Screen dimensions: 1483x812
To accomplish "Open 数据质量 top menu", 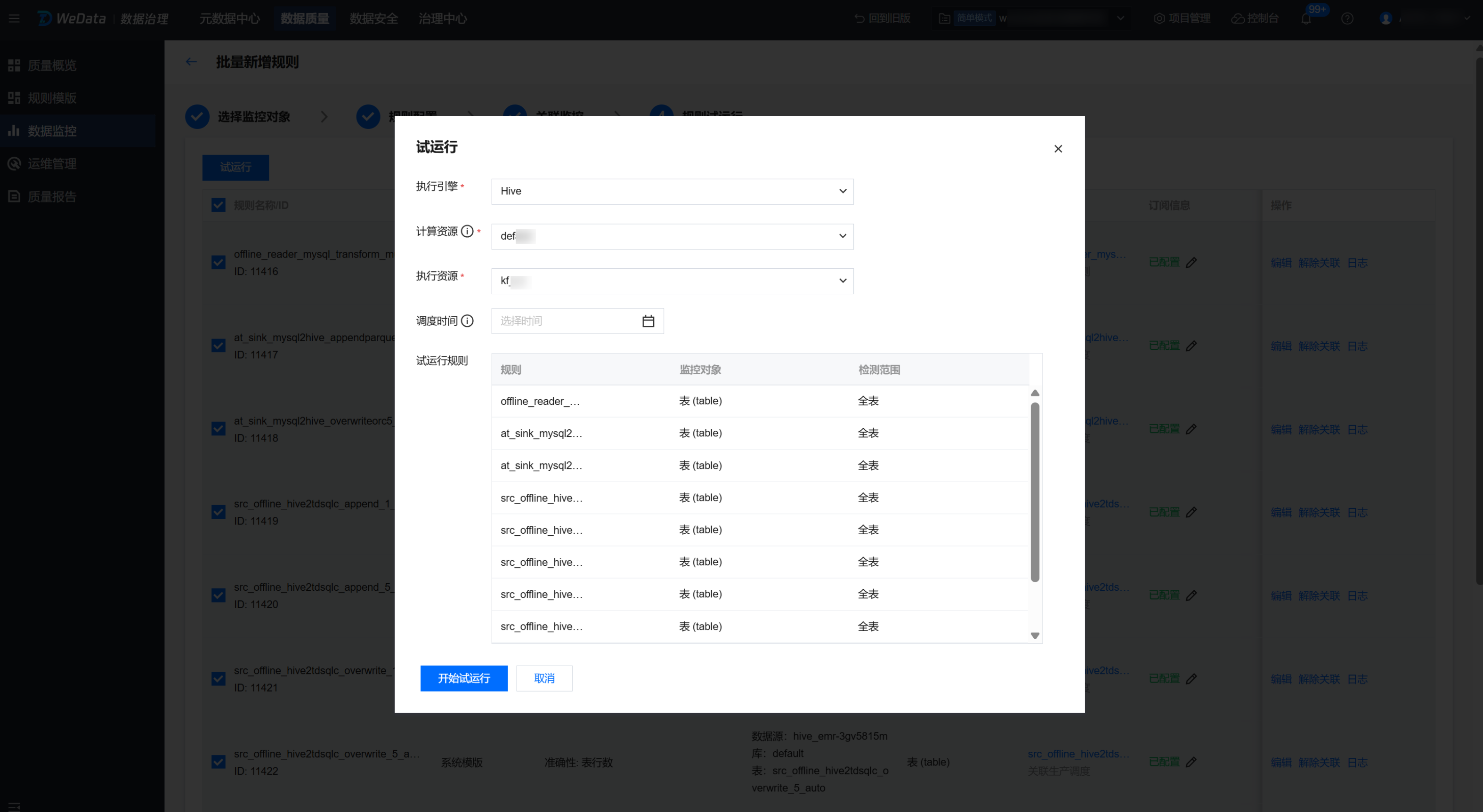I will point(305,18).
